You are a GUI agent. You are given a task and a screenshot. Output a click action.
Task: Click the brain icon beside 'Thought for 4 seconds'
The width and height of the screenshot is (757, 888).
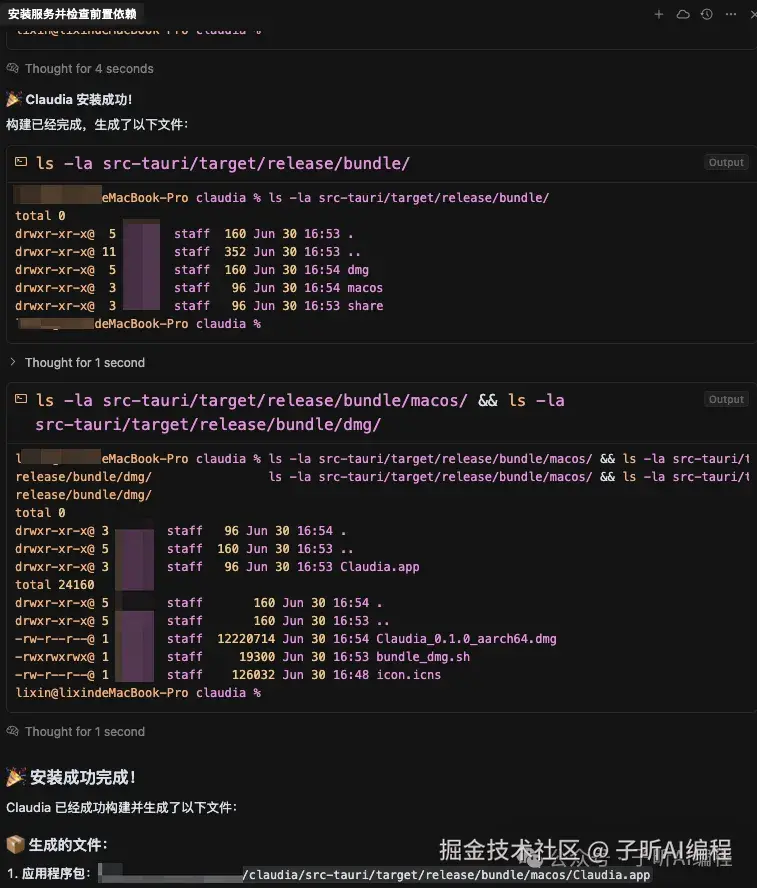pos(12,68)
